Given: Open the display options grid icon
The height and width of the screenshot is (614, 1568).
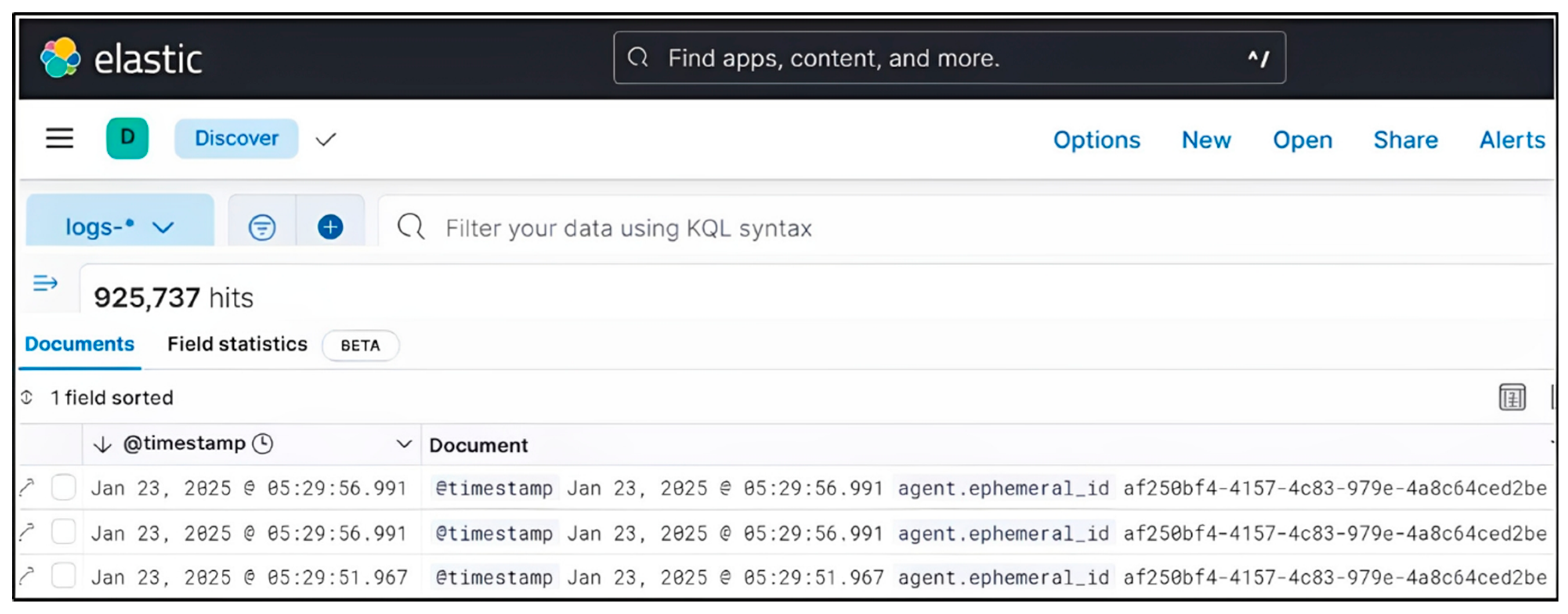Looking at the screenshot, I should (x=1512, y=398).
